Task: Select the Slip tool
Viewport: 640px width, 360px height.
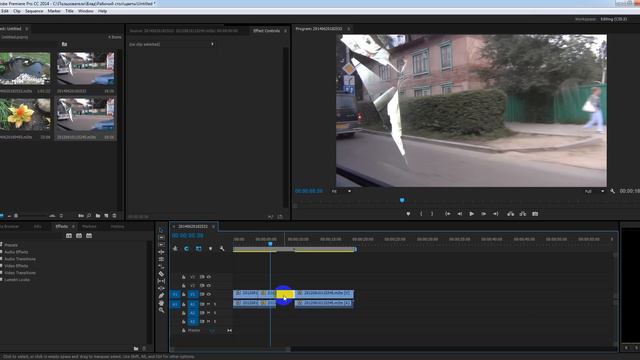Action: coord(161,281)
